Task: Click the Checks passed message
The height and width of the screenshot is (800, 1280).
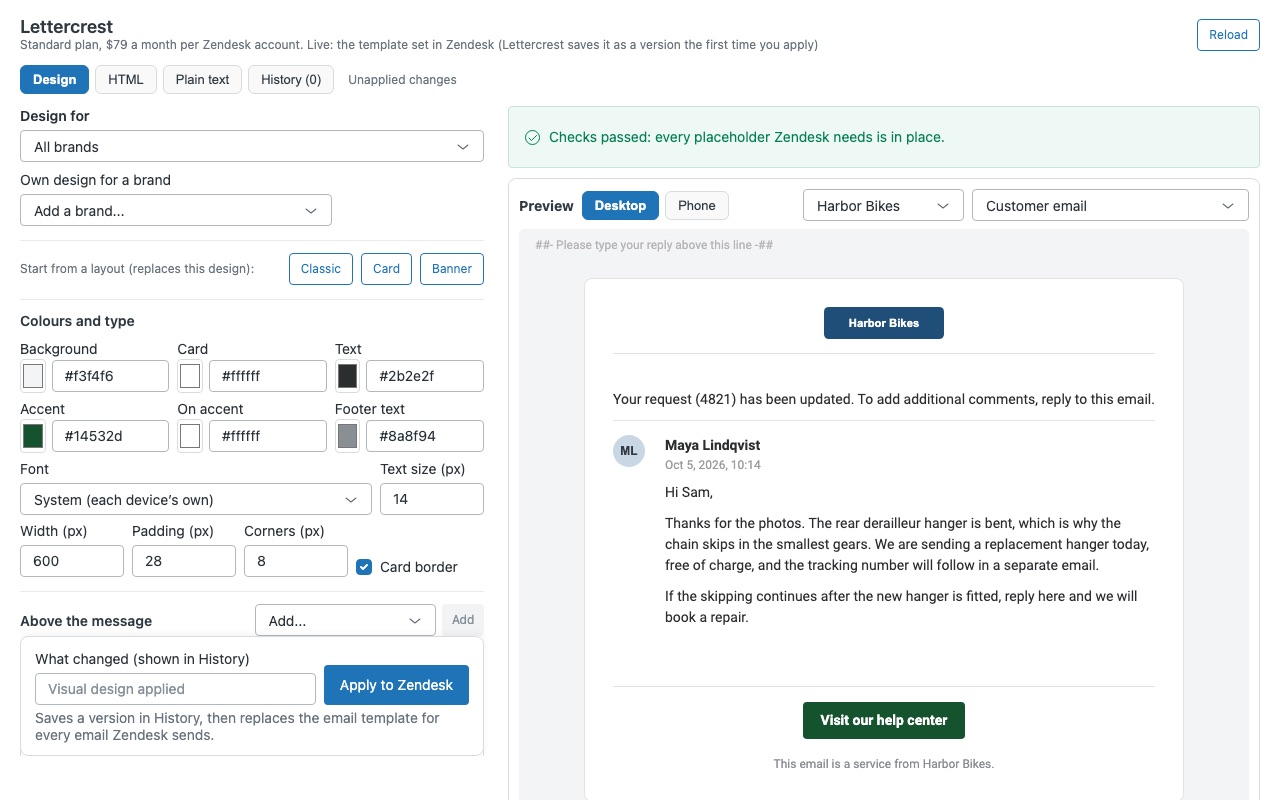Action: (746, 137)
